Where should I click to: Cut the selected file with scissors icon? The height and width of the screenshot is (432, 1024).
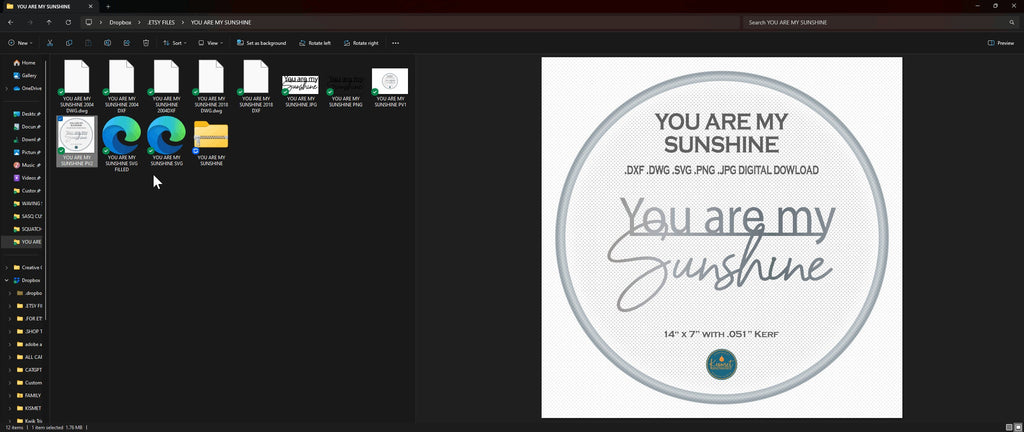tap(50, 43)
